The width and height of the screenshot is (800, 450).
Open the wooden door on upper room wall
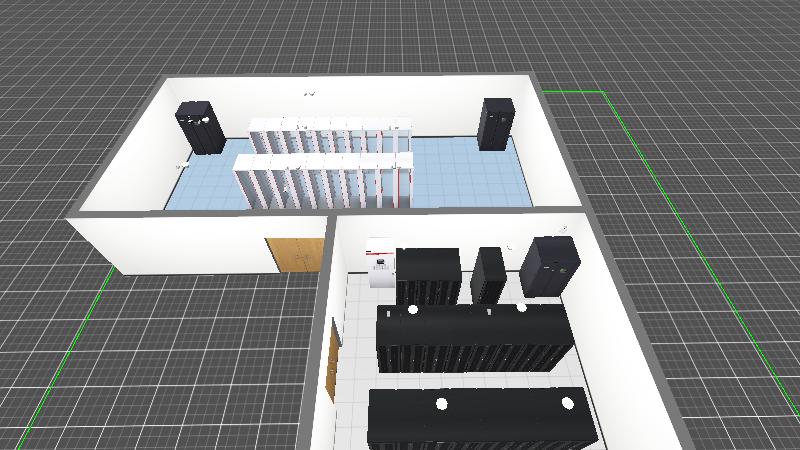[292, 254]
